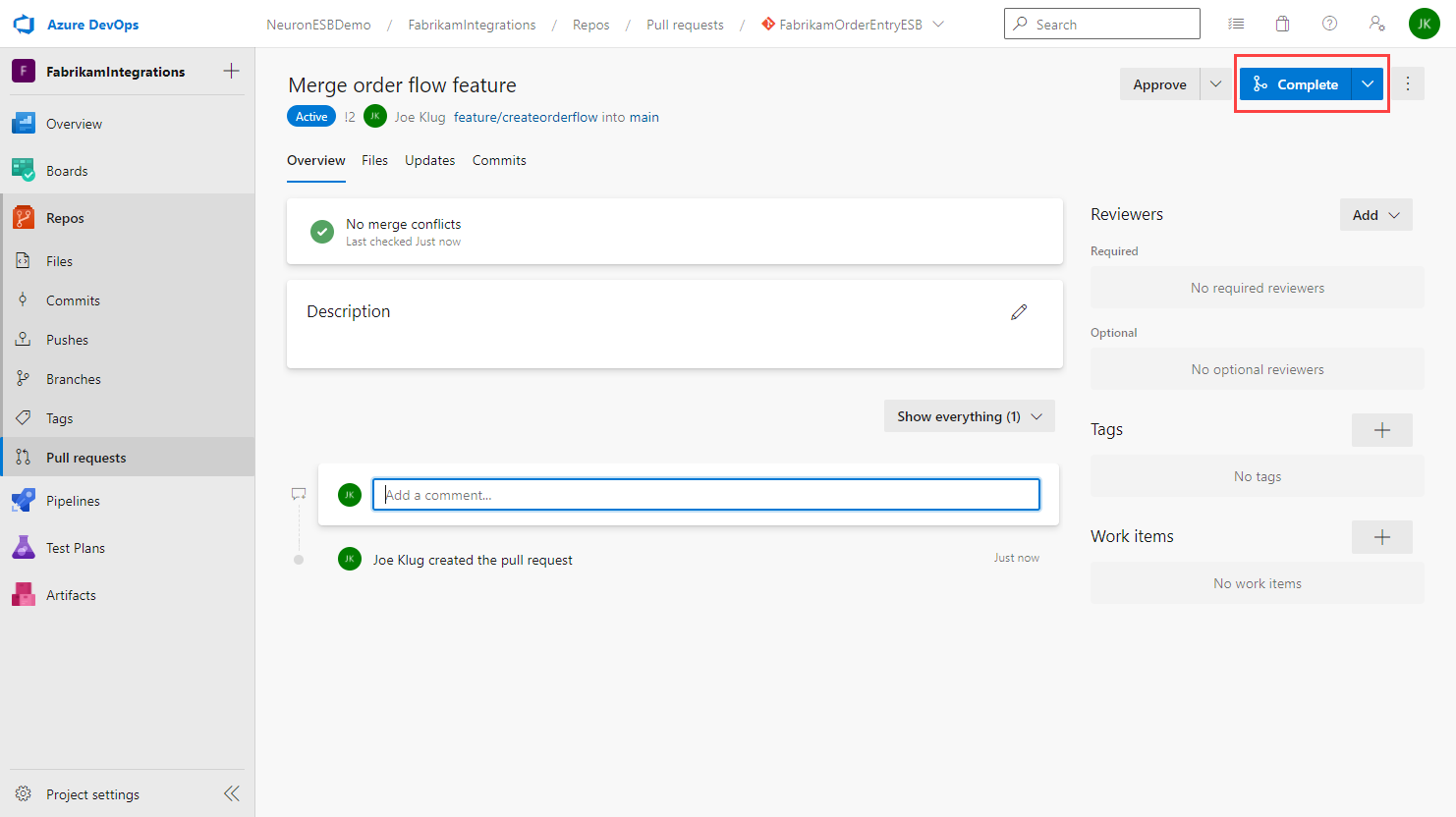Click Pull requests in the breadcrumb
The height and width of the screenshot is (817, 1456).
(685, 25)
